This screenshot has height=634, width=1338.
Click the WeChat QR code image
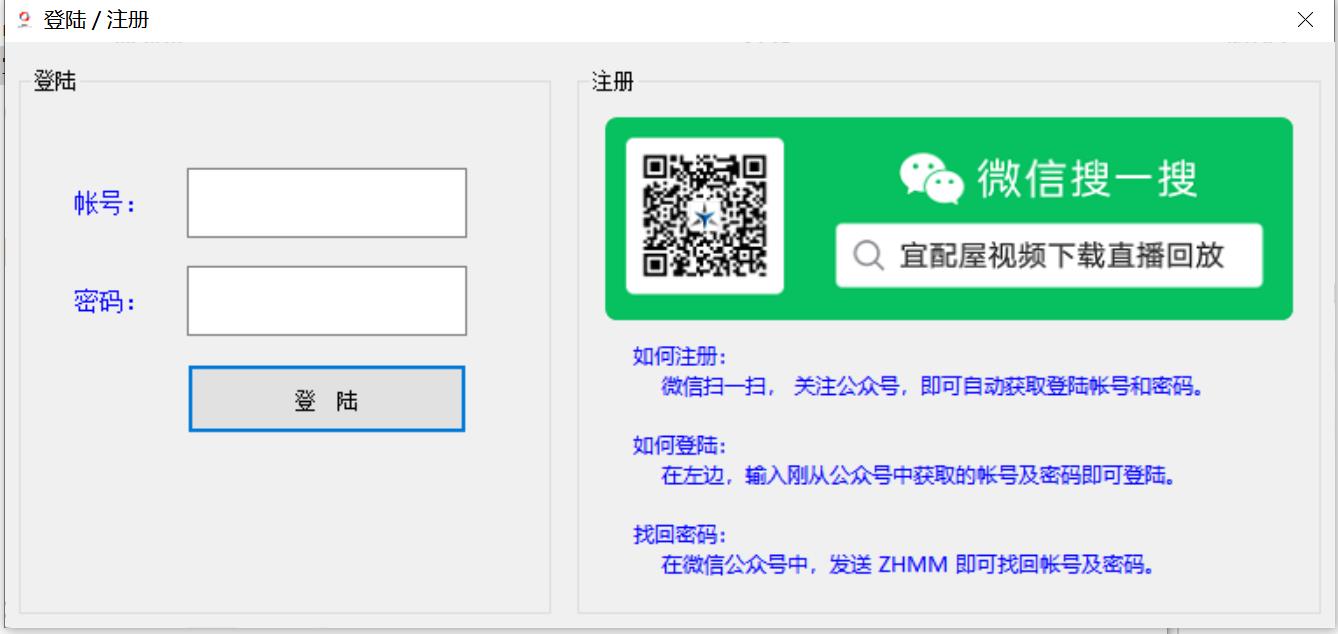click(705, 216)
